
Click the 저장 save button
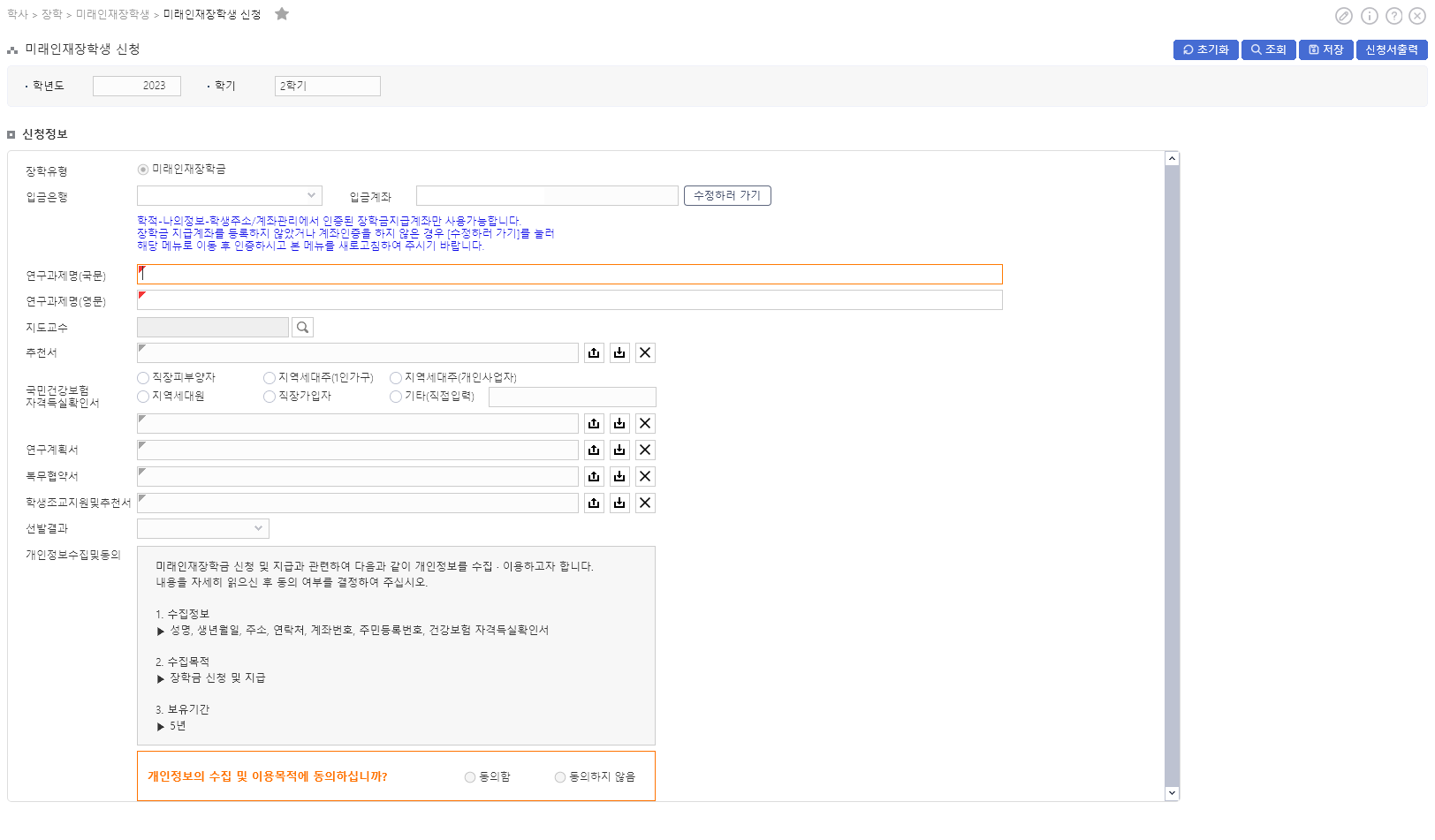click(x=1325, y=50)
